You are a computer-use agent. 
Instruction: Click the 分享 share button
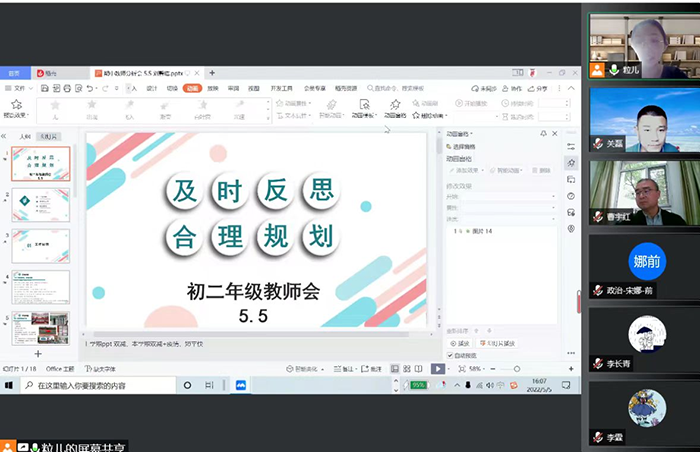pos(538,88)
